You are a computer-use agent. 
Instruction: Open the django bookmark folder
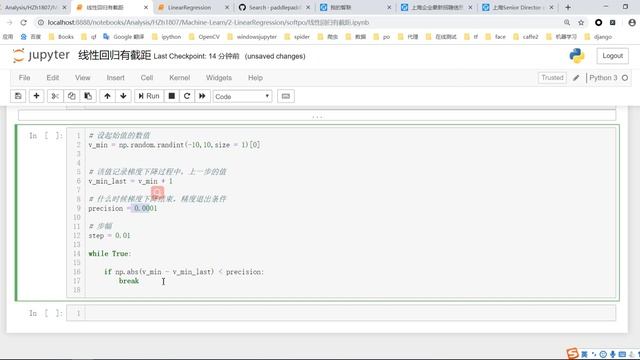[598, 37]
